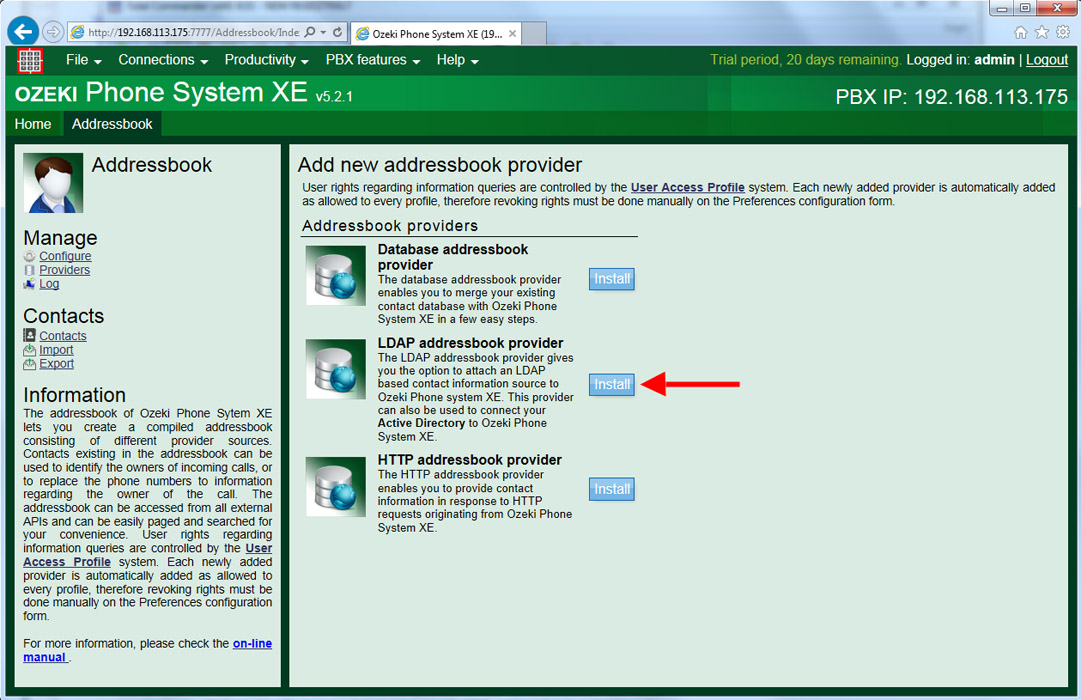1081x700 pixels.
Task: Open browser favorites star icon
Action: click(x=1042, y=32)
